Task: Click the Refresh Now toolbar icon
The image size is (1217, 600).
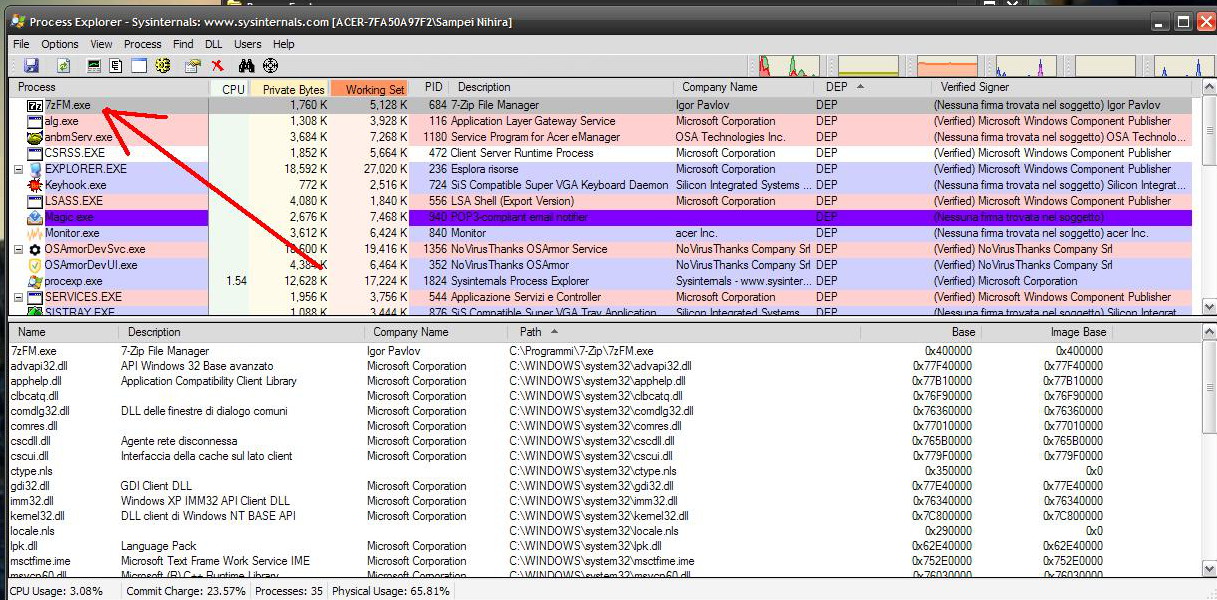Action: tap(64, 66)
